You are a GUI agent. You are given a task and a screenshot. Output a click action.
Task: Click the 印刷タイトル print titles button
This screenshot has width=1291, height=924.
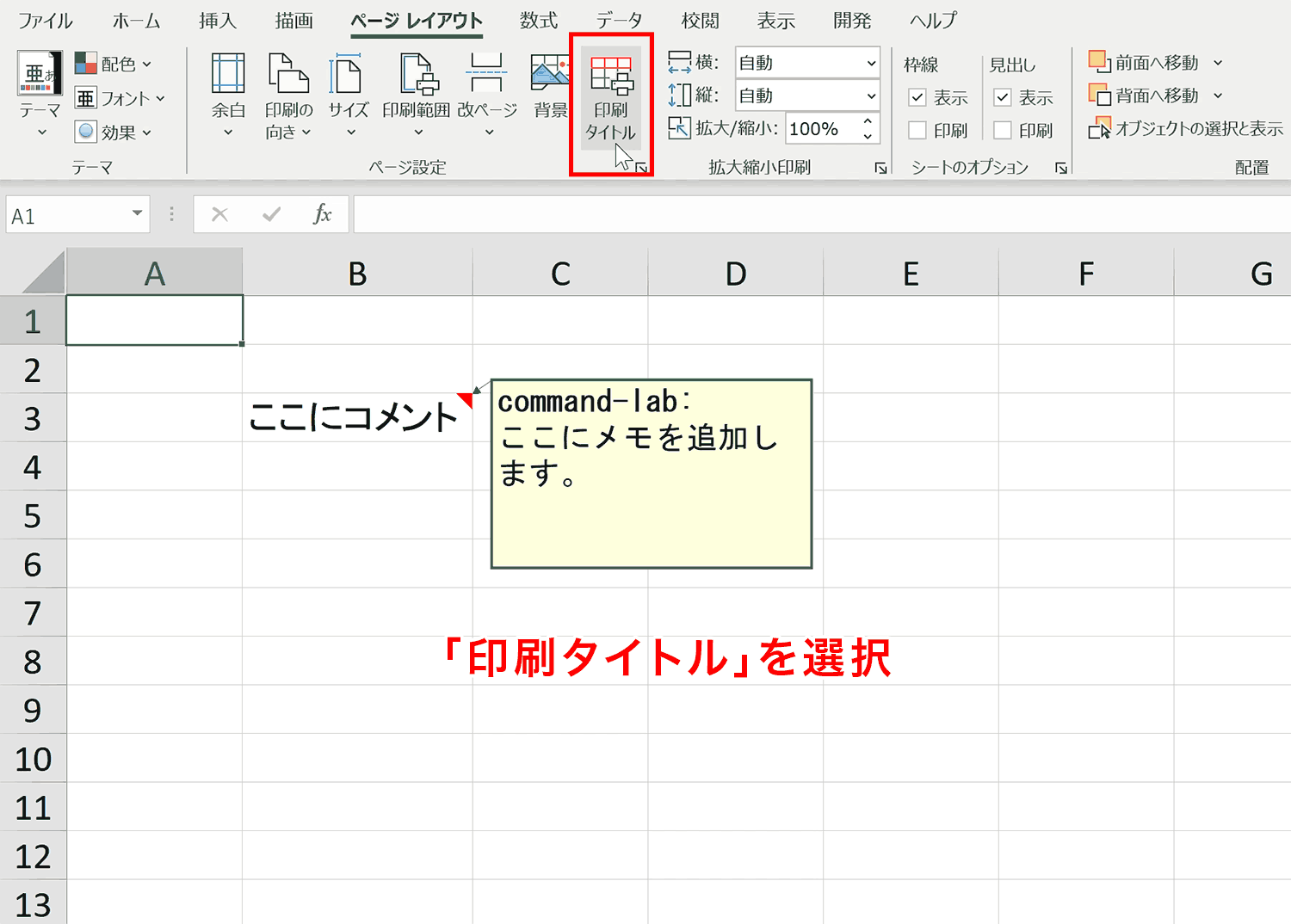611,98
